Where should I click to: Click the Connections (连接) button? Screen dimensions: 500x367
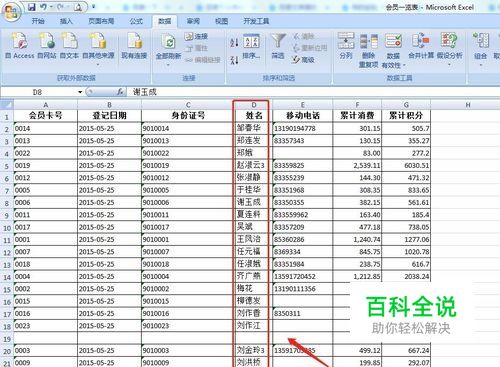click(x=197, y=36)
